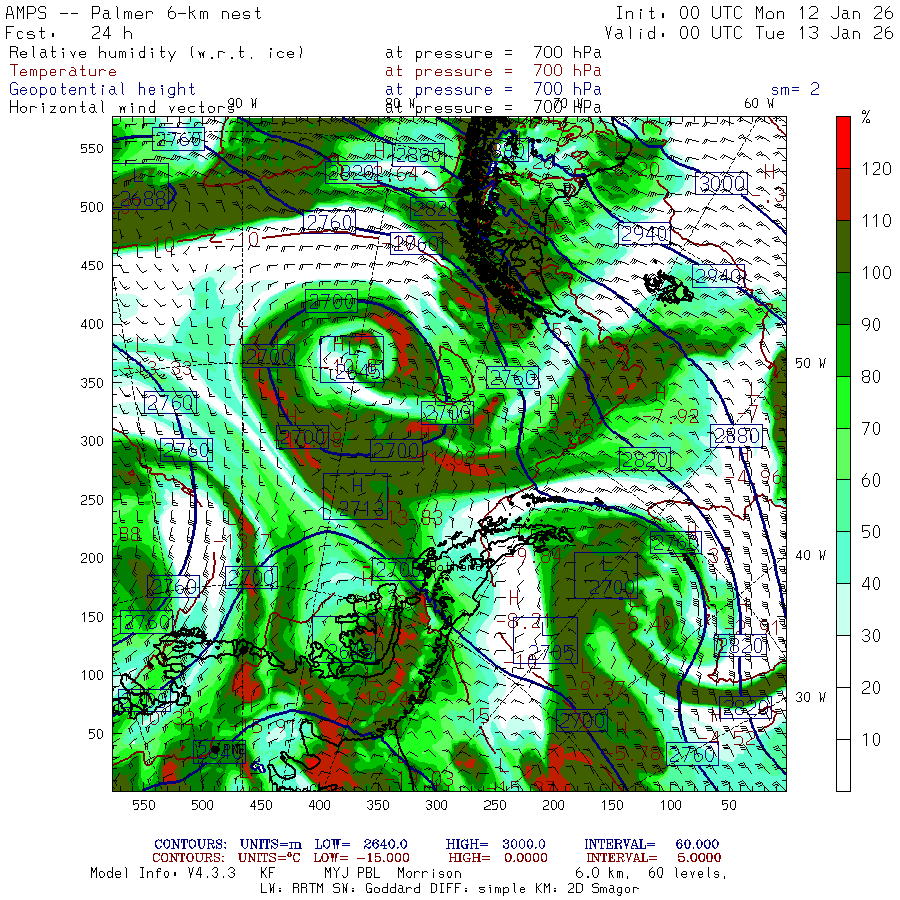Click the red 'Temperature' legend label
Image resolution: width=900 pixels, height=900 pixels.
[x=63, y=71]
